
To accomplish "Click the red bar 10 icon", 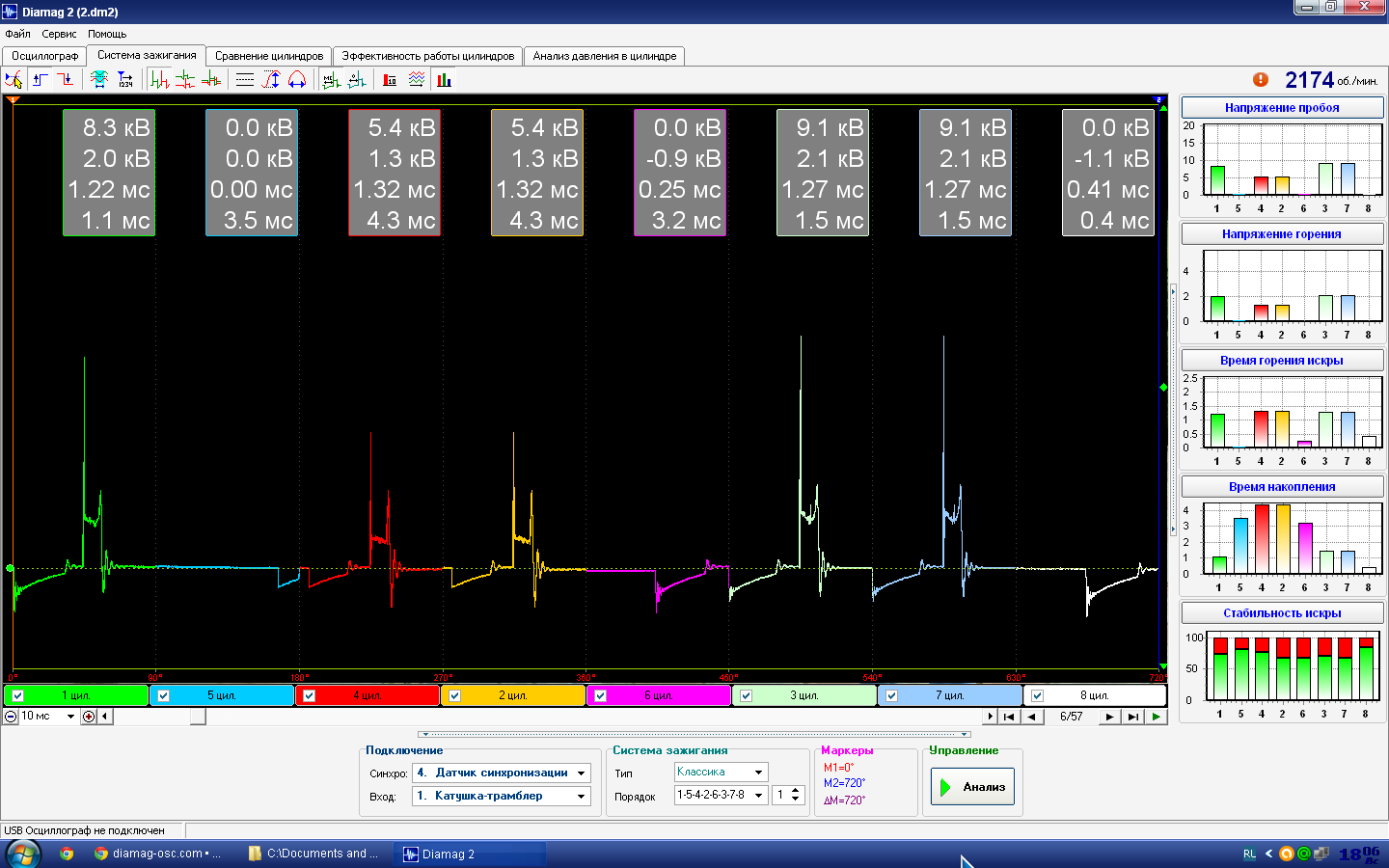I will click(391, 80).
